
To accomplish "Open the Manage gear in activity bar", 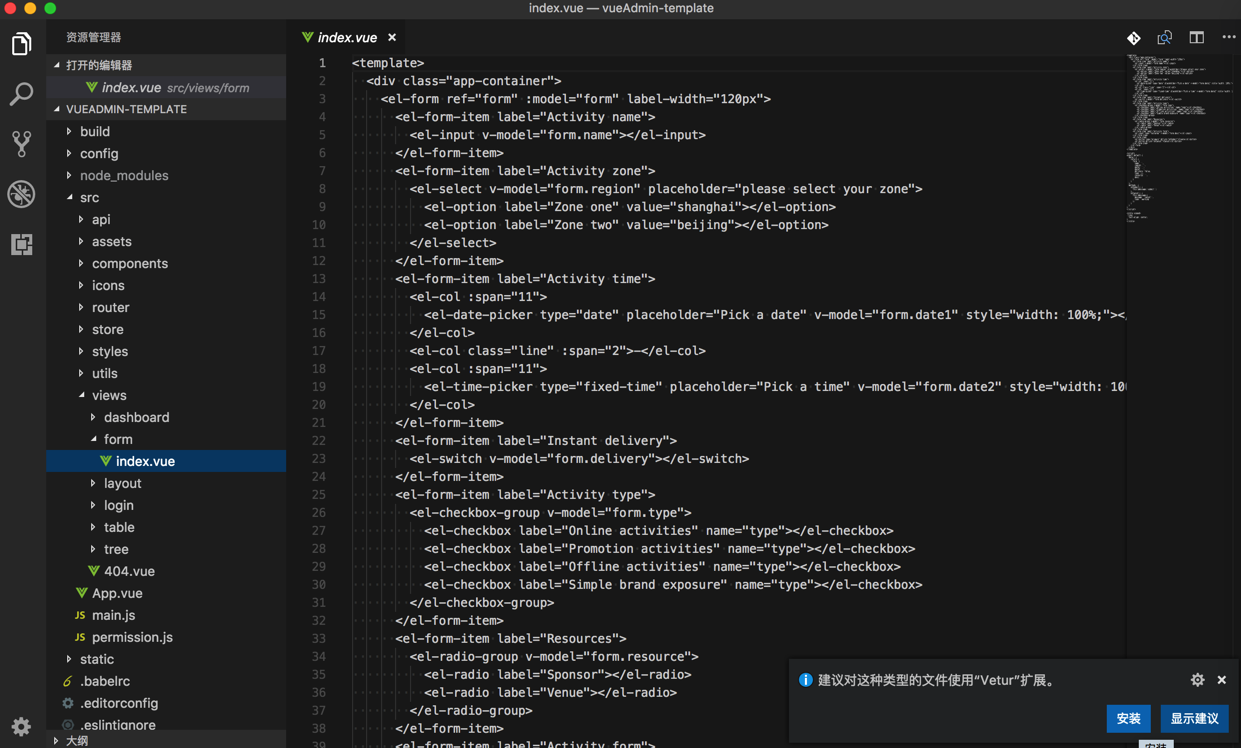I will tap(22, 726).
